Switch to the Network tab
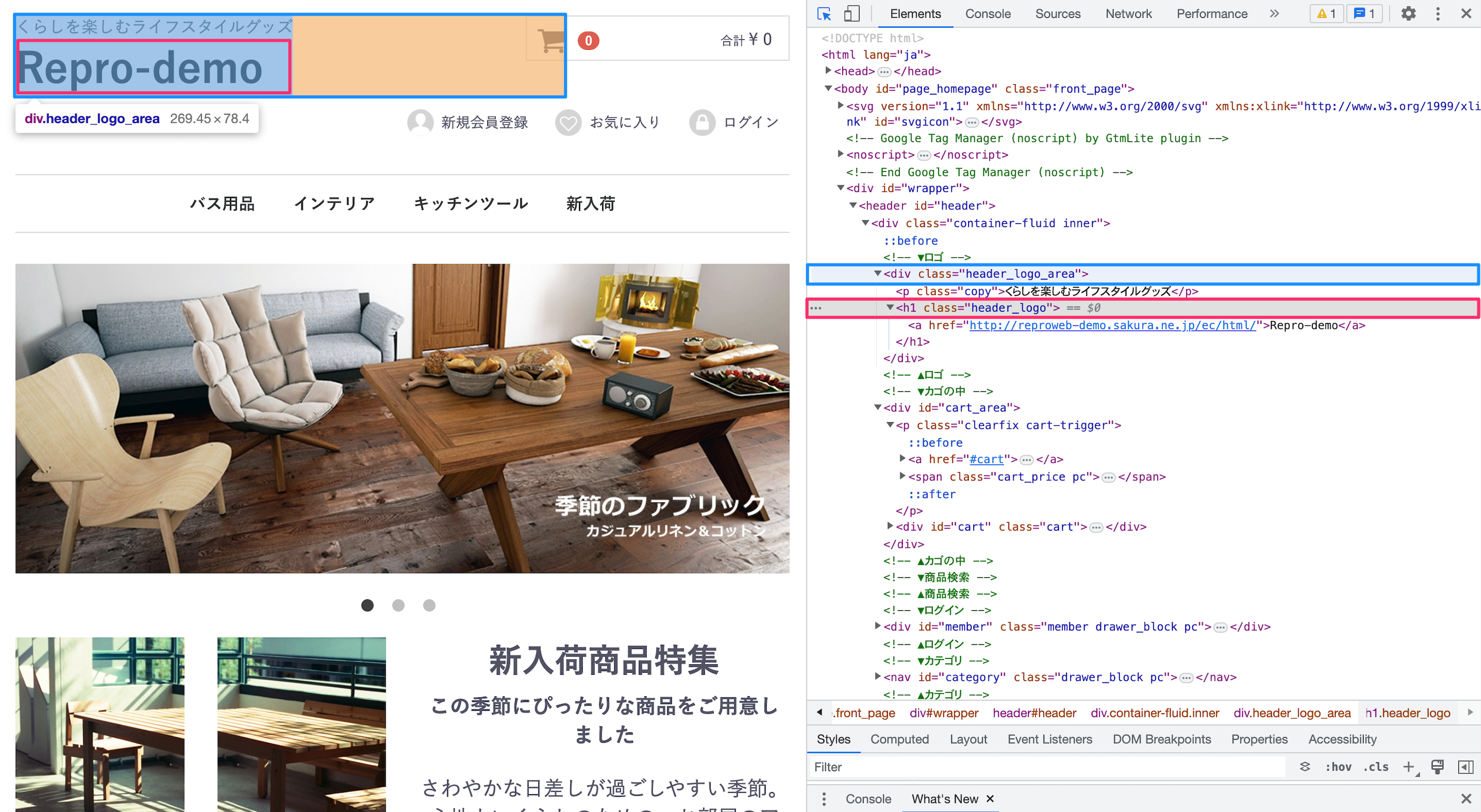Image resolution: width=1481 pixels, height=812 pixels. pyautogui.click(x=1128, y=14)
